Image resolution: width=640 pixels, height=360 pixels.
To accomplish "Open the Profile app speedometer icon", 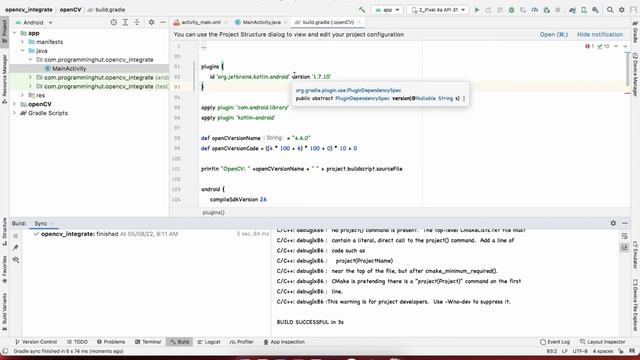I will 535,10.
